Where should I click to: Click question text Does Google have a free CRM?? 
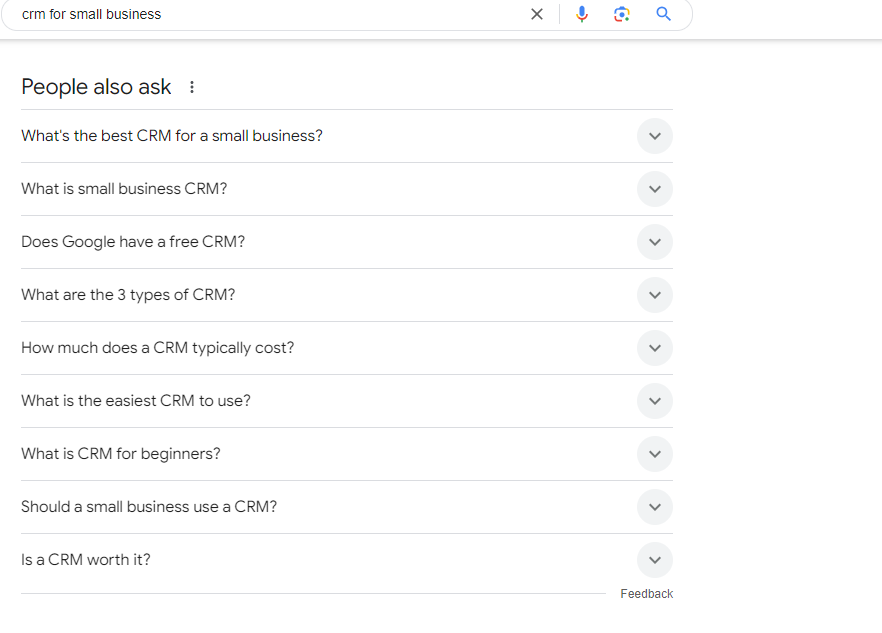pos(133,241)
